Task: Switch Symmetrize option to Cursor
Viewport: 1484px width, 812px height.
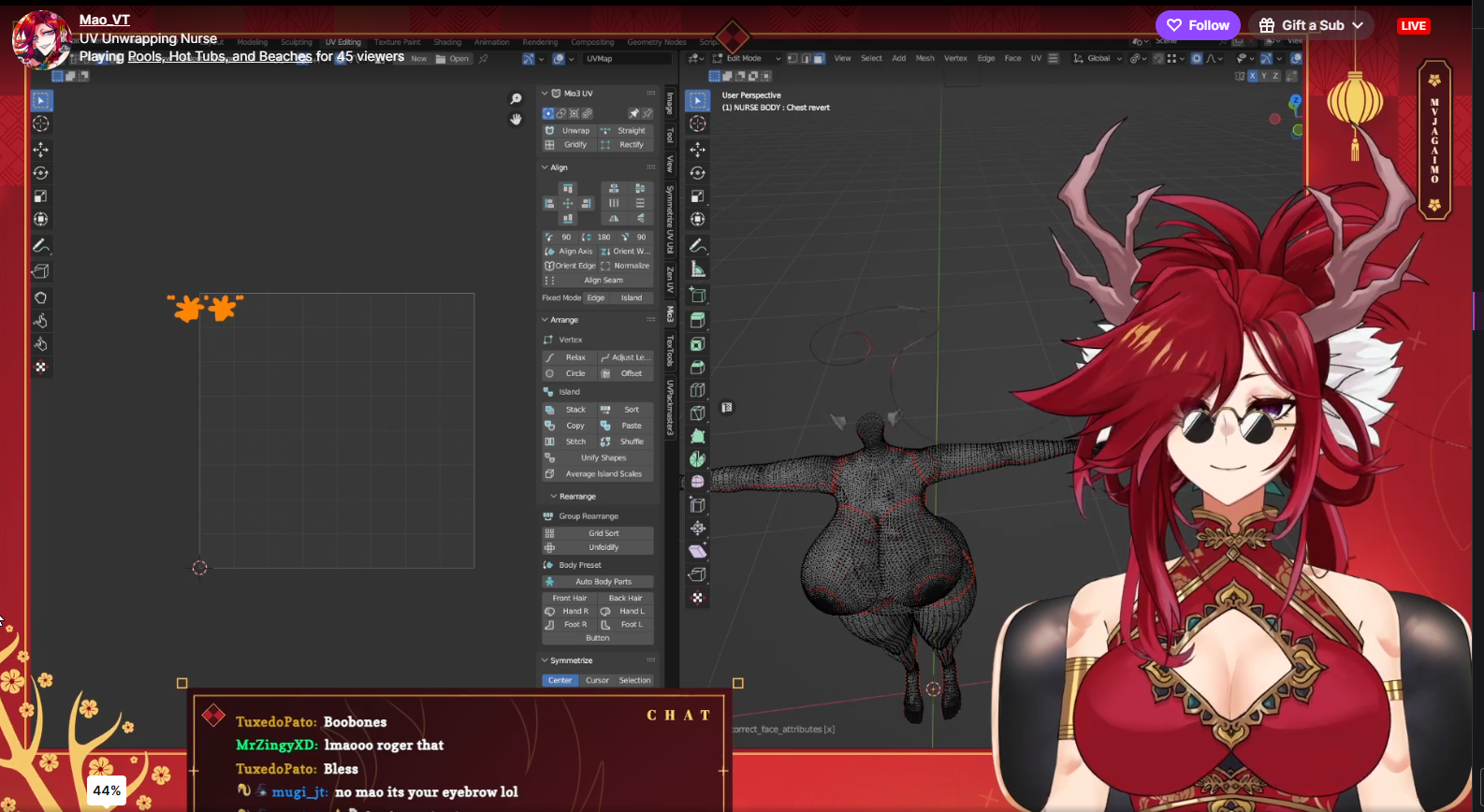Action: [x=597, y=681]
